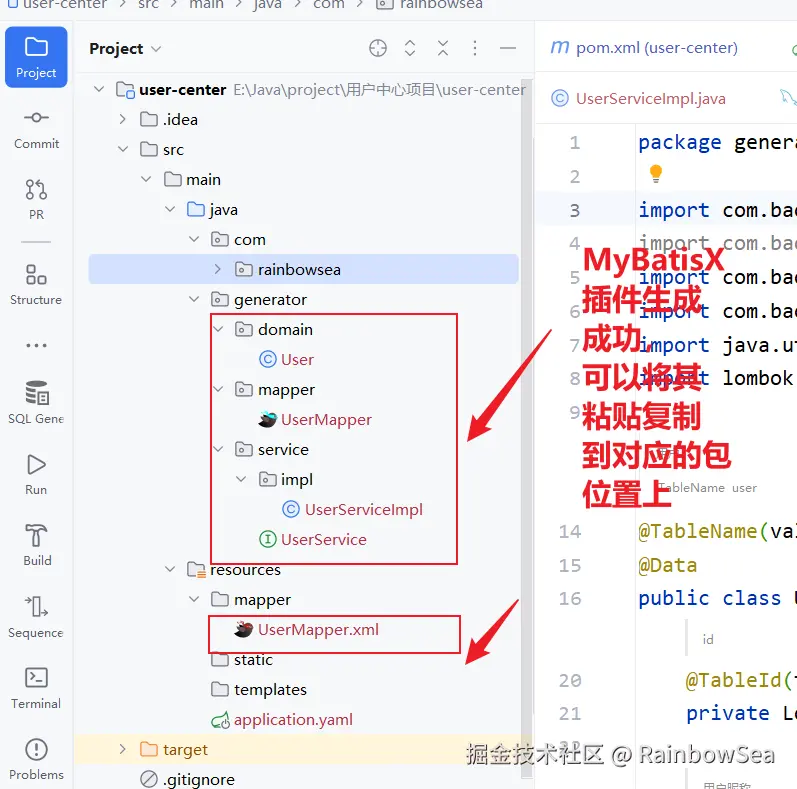Click the intention lightbulb on line 2

656,173
